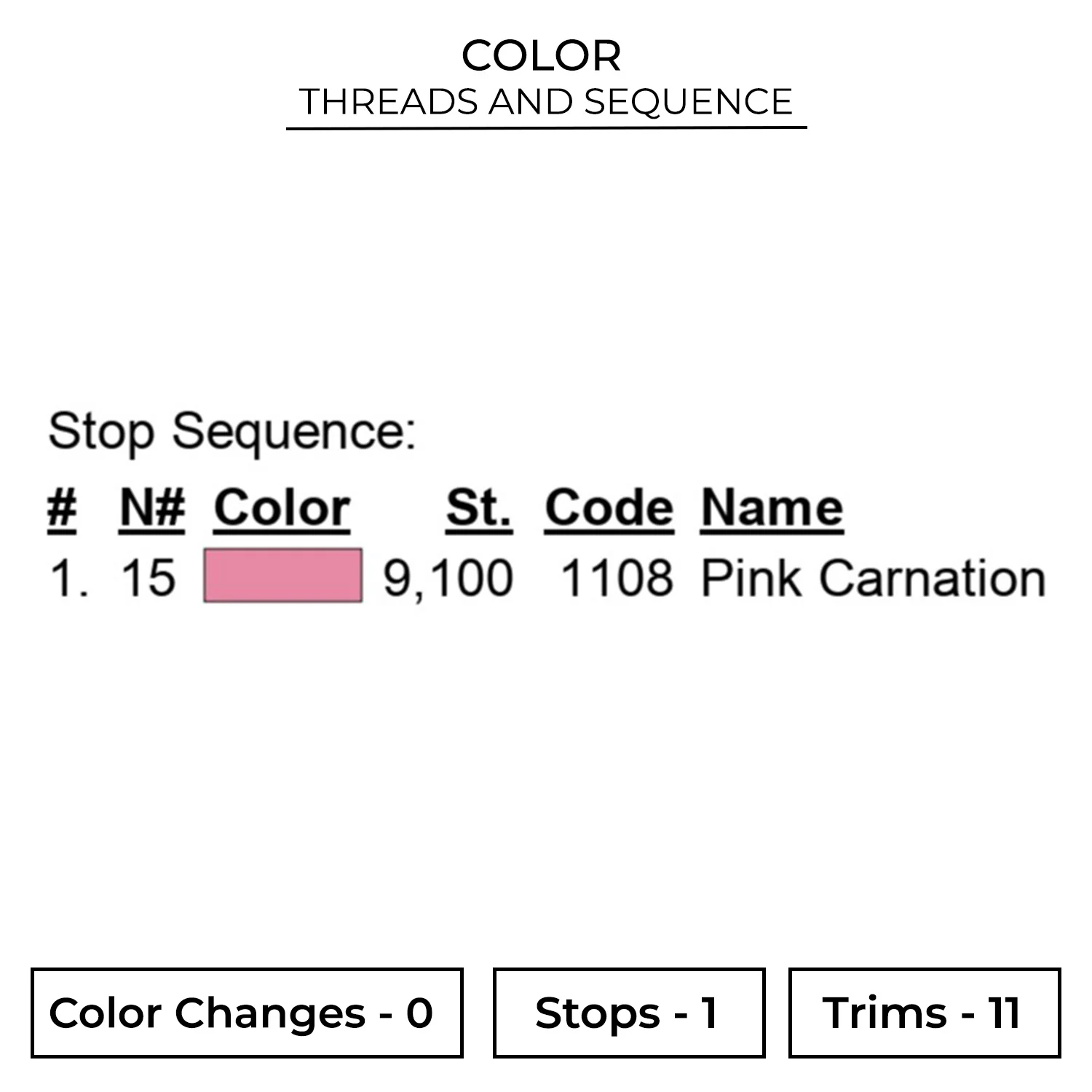Click the Color Changes - 0 box
This screenshot has width=1092, height=1092.
(247, 1012)
